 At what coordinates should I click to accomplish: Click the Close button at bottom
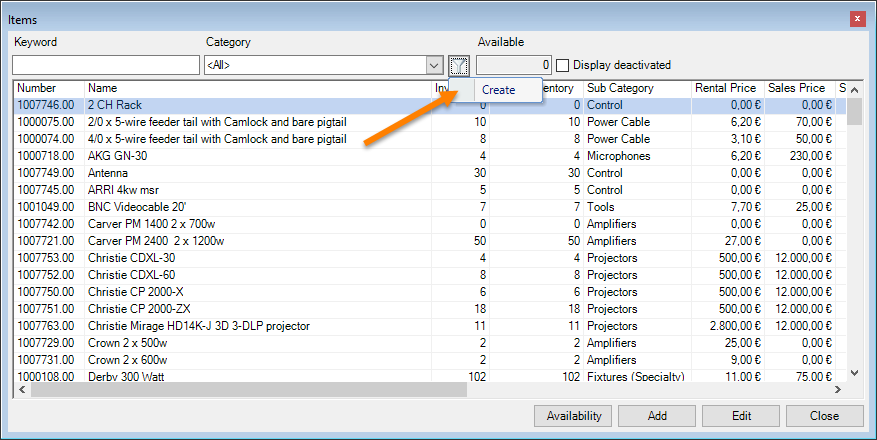(x=824, y=416)
